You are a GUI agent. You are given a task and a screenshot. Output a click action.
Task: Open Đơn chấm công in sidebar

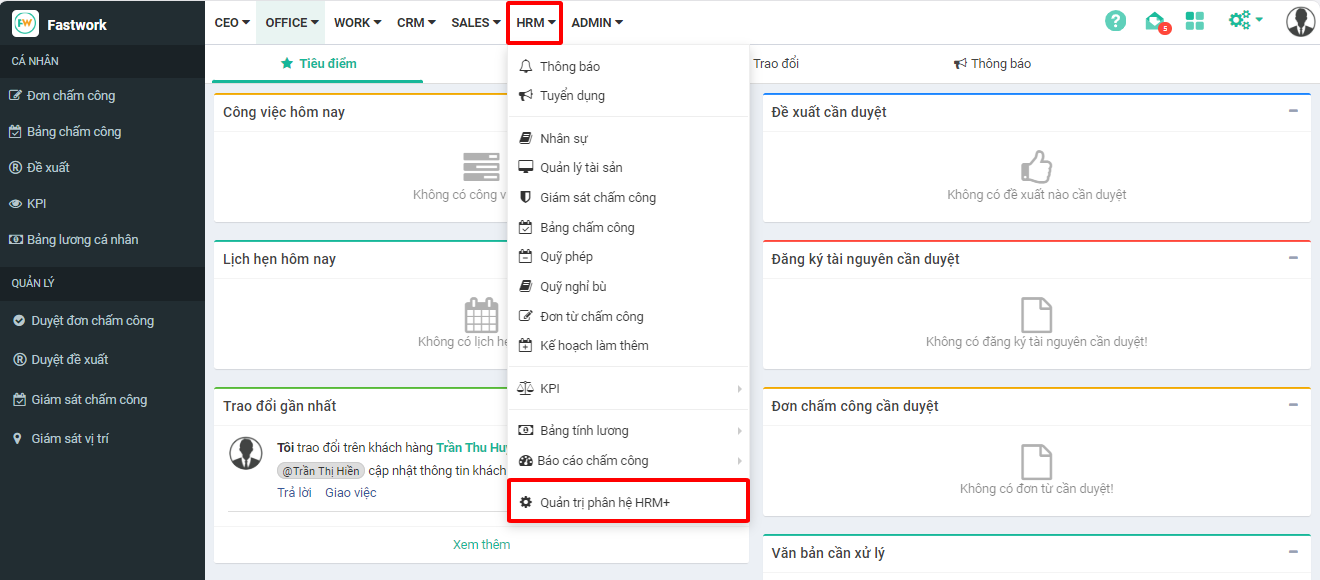[x=70, y=96]
